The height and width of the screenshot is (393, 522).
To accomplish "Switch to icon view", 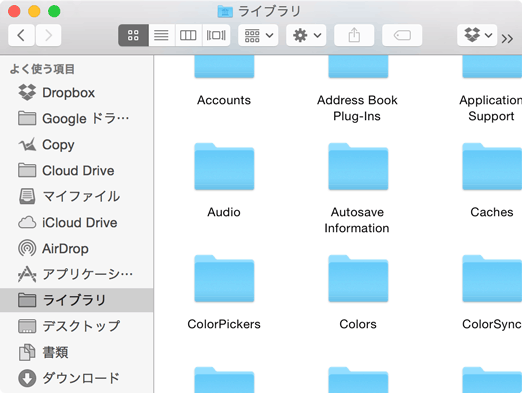I will [x=133, y=35].
